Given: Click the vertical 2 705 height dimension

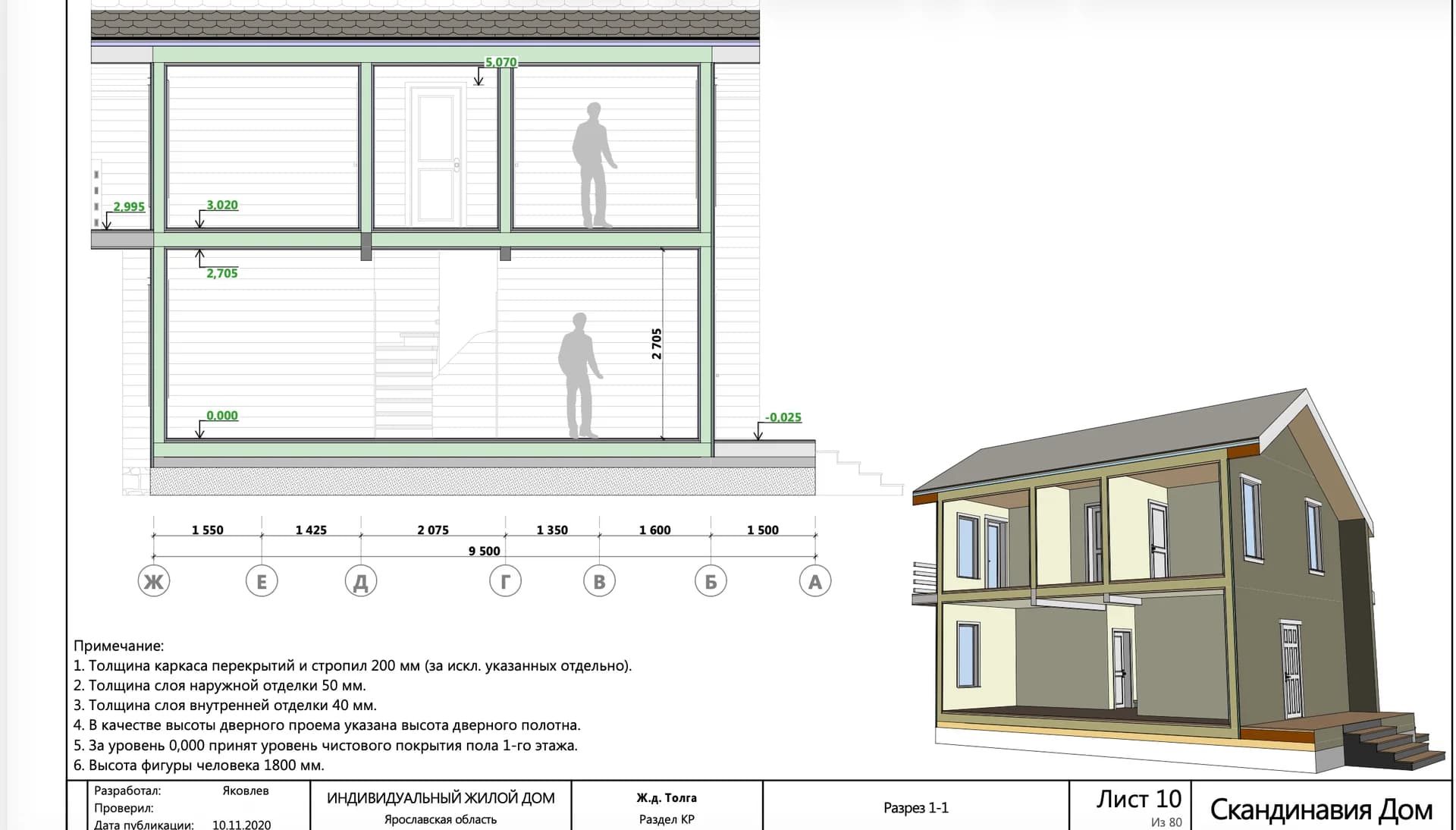Looking at the screenshot, I should [x=657, y=344].
